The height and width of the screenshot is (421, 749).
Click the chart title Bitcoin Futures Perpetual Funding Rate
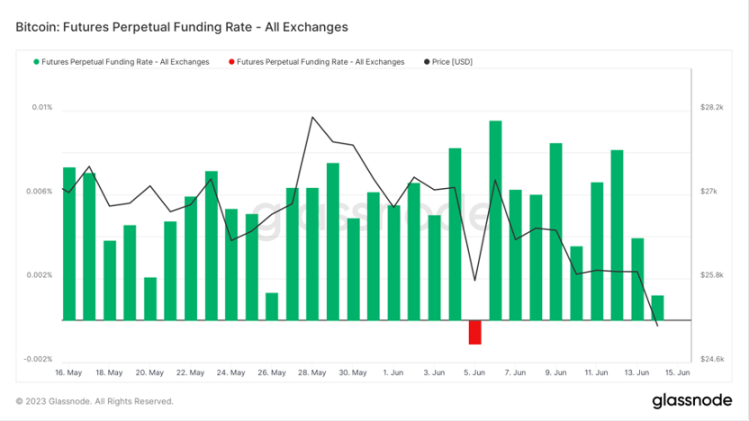tap(182, 27)
